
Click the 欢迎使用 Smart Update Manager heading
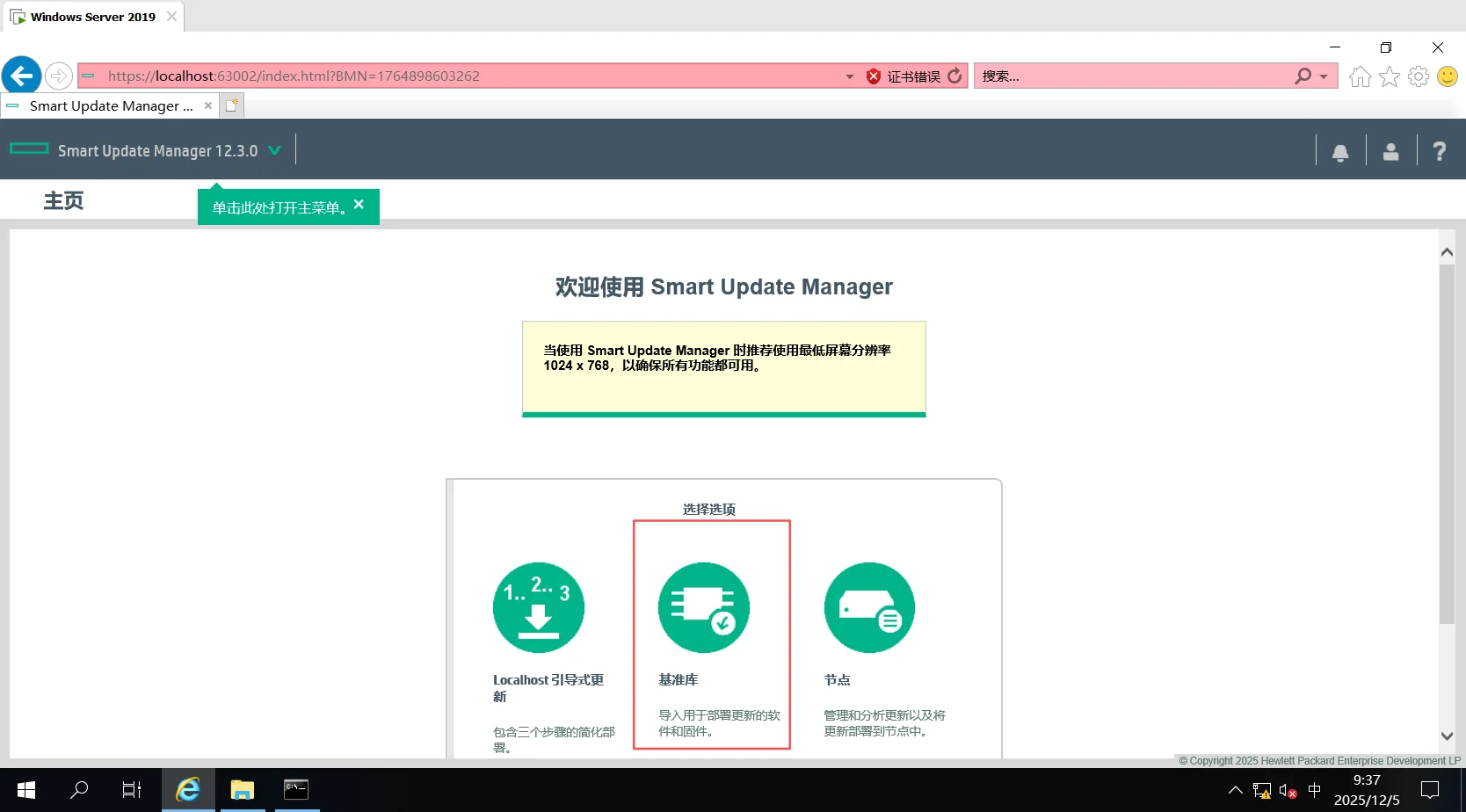coord(724,287)
